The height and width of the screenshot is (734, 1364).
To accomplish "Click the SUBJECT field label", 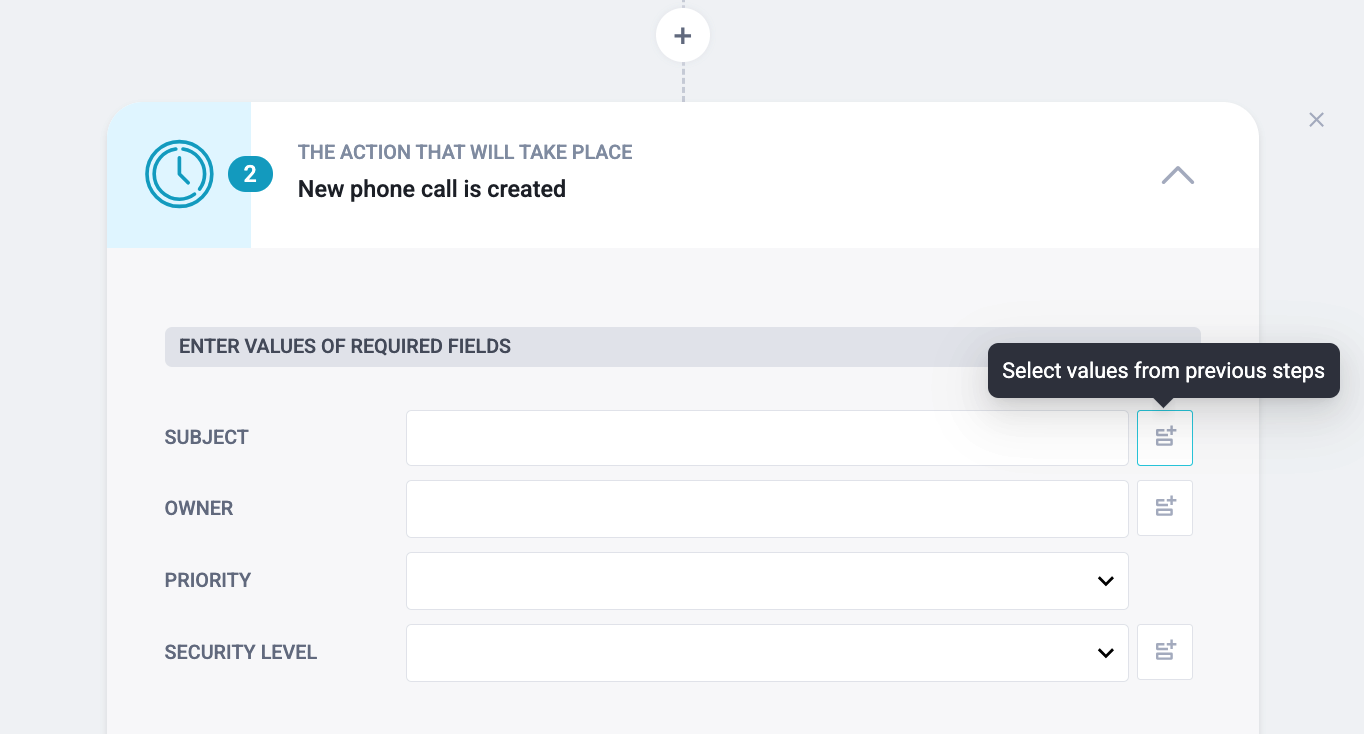I will (207, 437).
